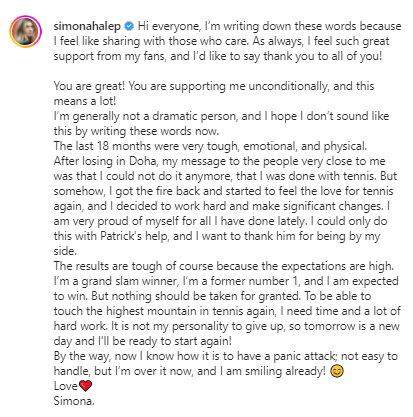Click the "Simona." signature text
Viewport: 413px width, 417px height.
[x=74, y=400]
